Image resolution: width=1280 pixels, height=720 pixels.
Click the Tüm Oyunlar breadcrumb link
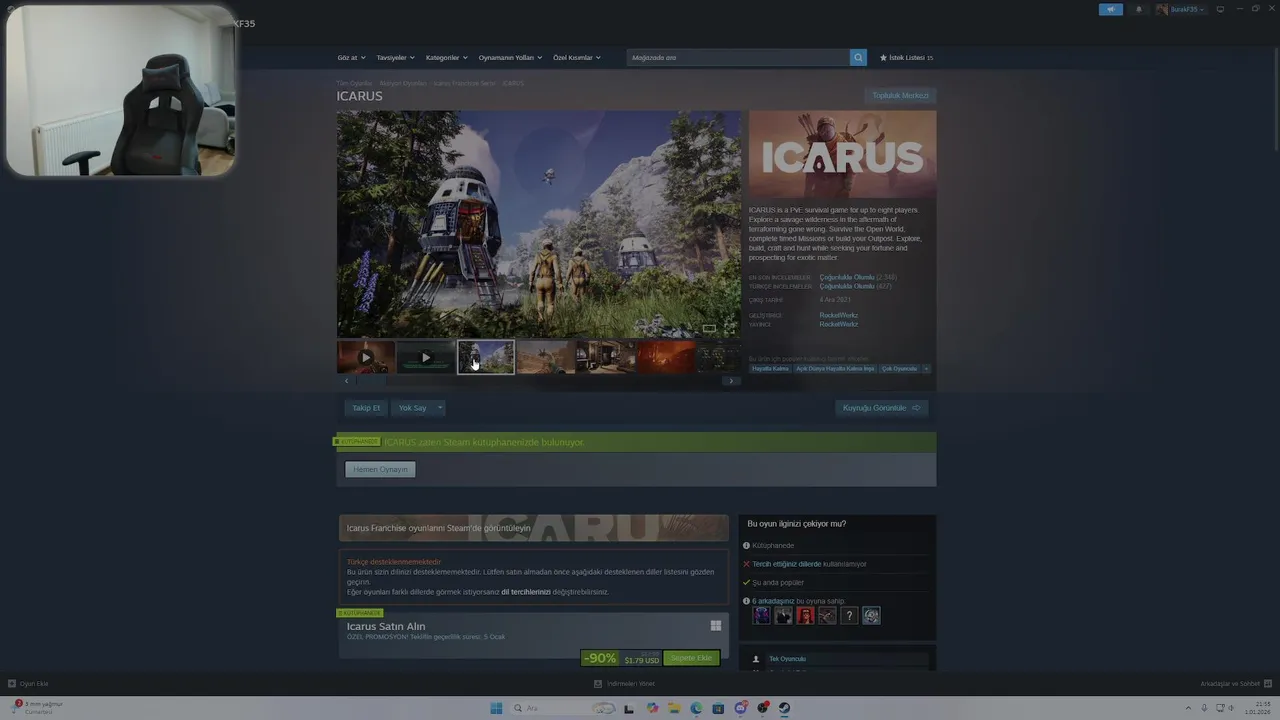pyautogui.click(x=354, y=83)
